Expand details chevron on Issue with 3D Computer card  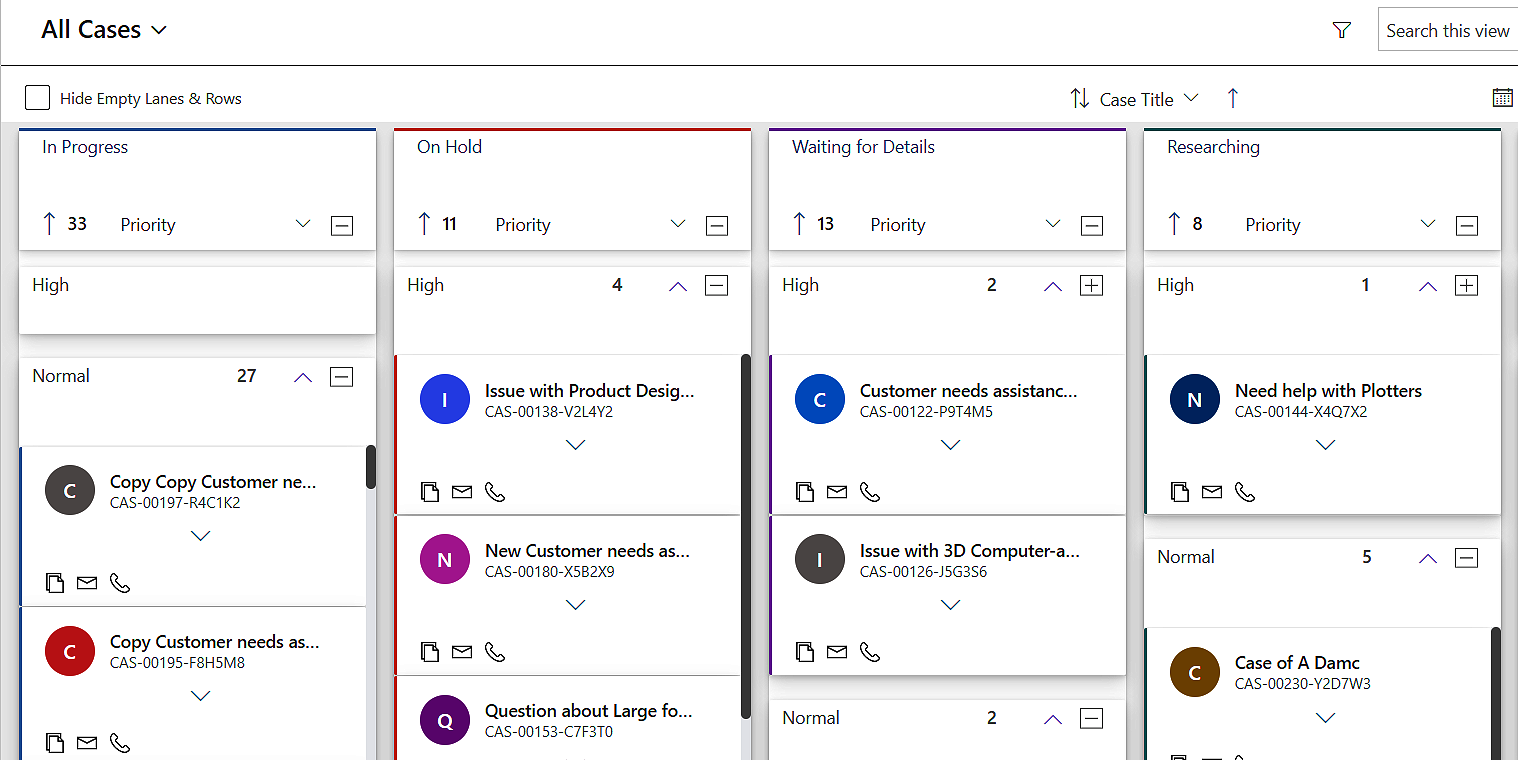click(951, 605)
